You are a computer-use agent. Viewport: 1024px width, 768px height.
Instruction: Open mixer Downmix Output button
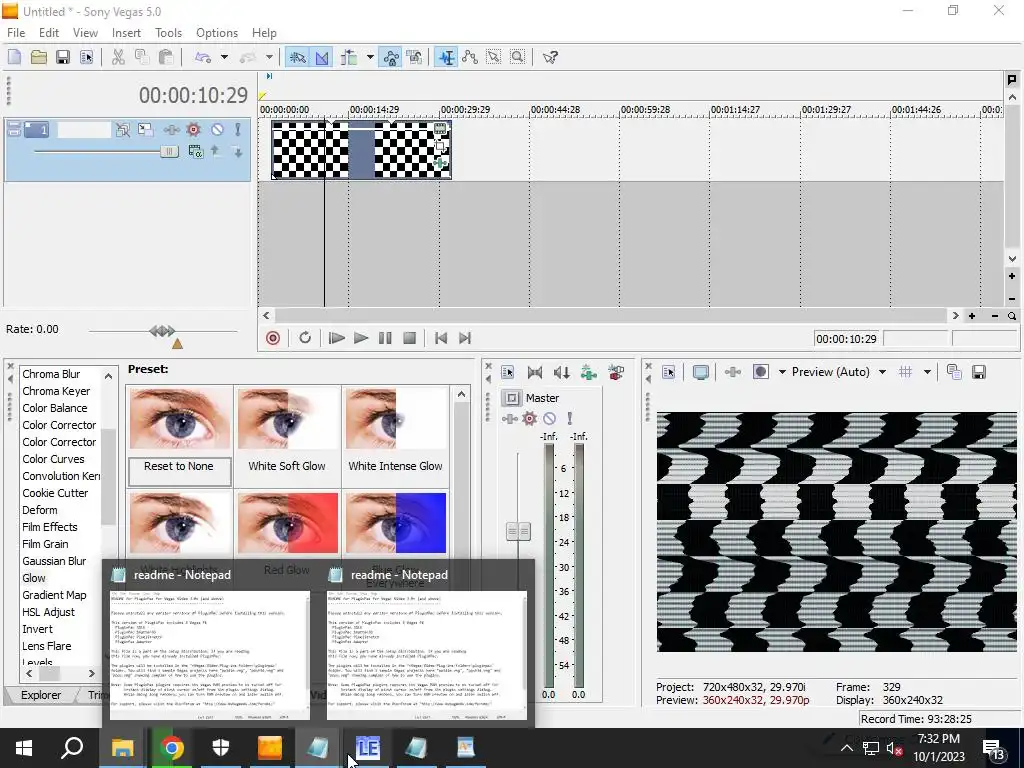(535, 373)
